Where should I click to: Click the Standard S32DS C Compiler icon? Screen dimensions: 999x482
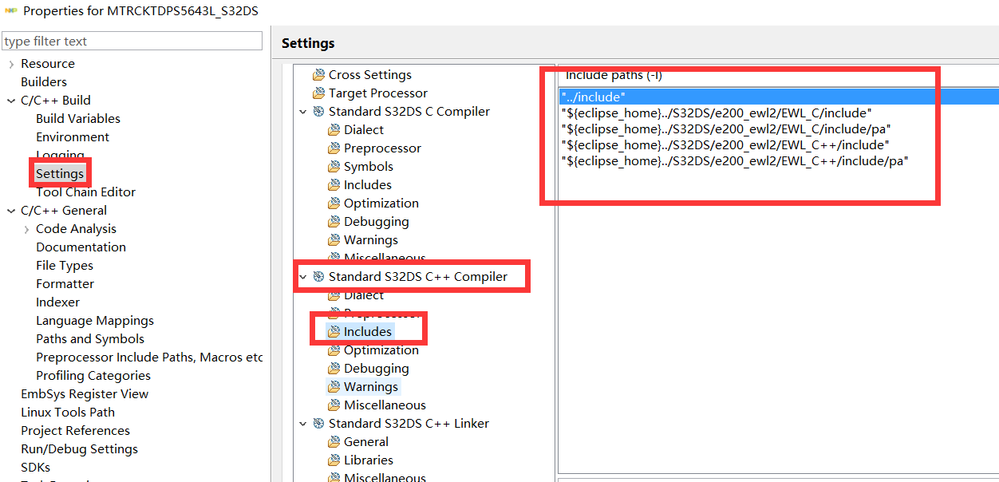coord(318,112)
